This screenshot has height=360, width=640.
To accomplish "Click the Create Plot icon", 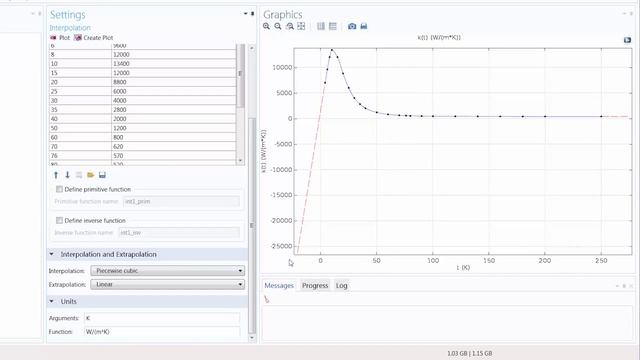I will click(x=78, y=38).
